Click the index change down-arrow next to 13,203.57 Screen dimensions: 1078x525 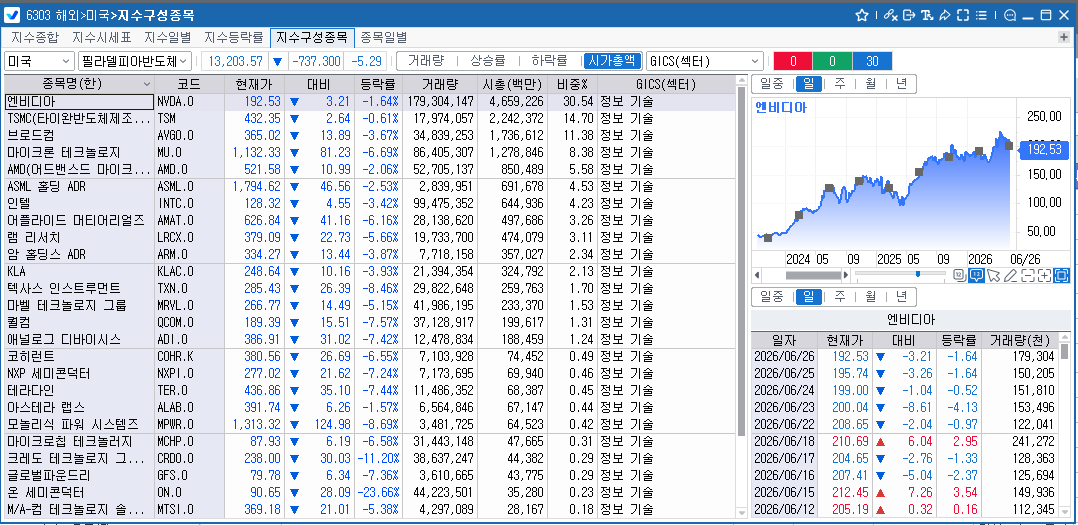pos(278,61)
